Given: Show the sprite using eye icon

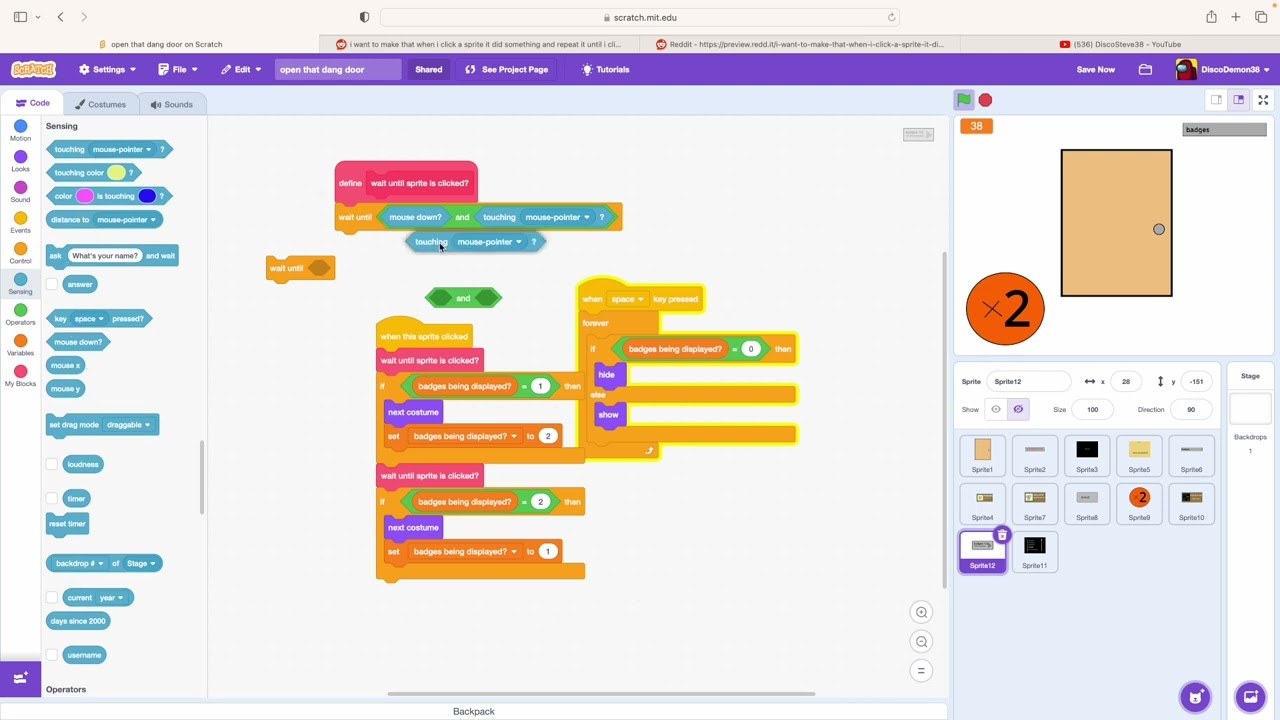Looking at the screenshot, I should pyautogui.click(x=995, y=409).
